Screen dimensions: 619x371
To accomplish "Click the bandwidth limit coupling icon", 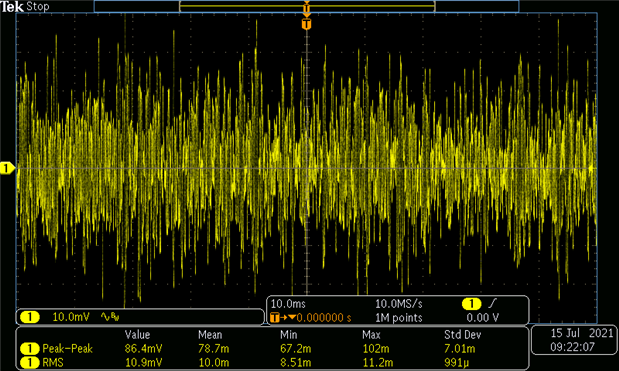I will 110,317.
